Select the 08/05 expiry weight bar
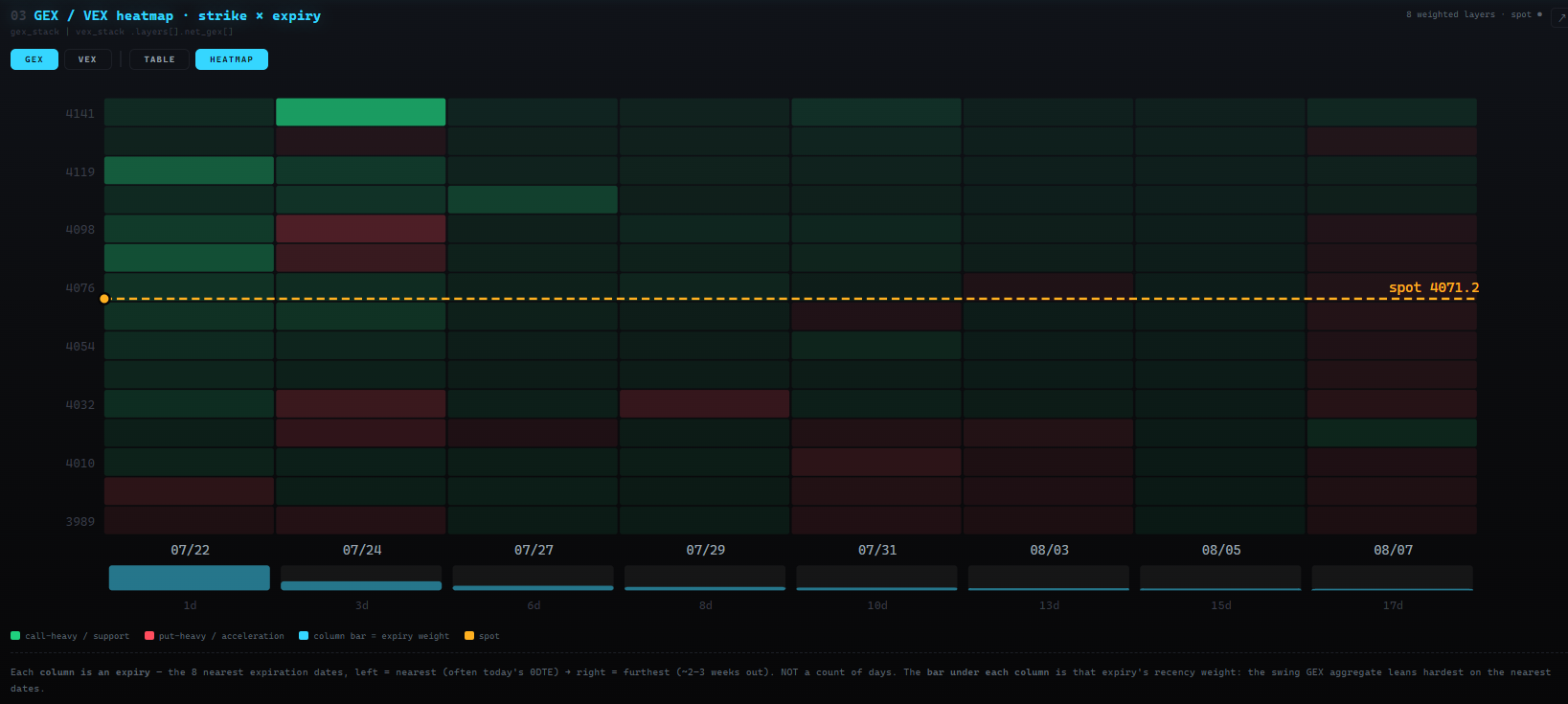1568x704 pixels. click(1220, 578)
